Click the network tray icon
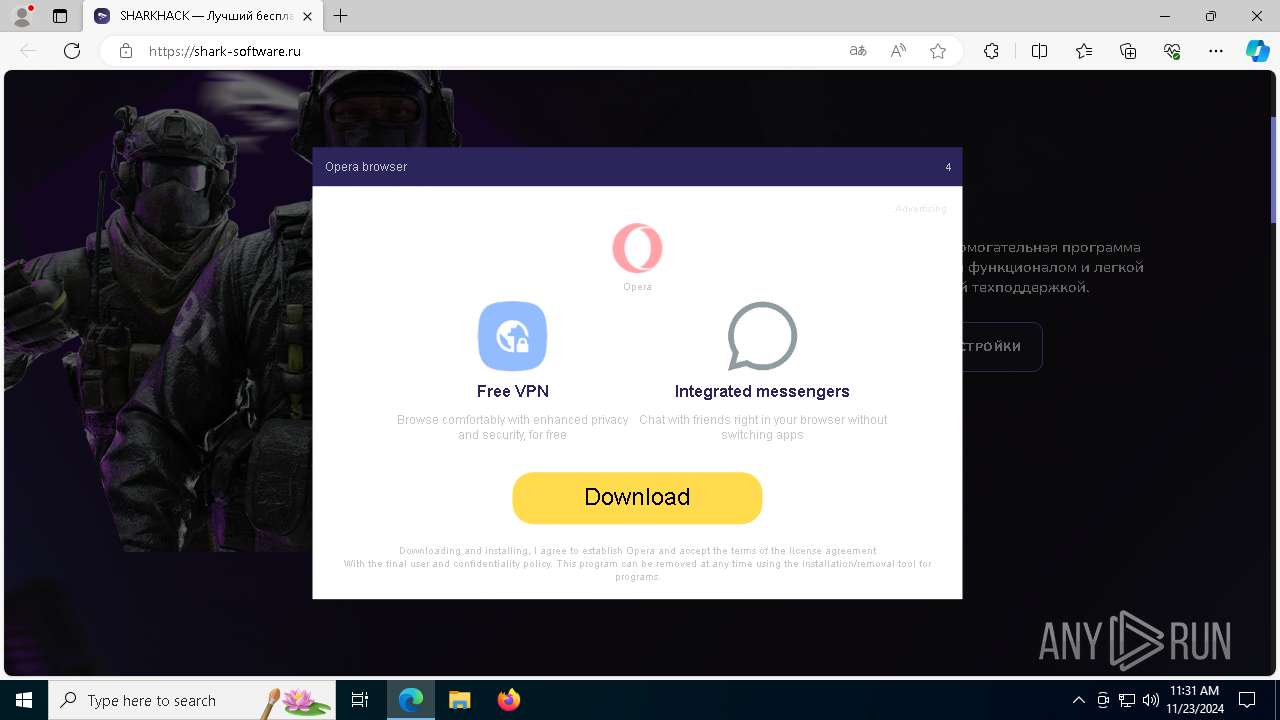1280x720 pixels. [1127, 700]
